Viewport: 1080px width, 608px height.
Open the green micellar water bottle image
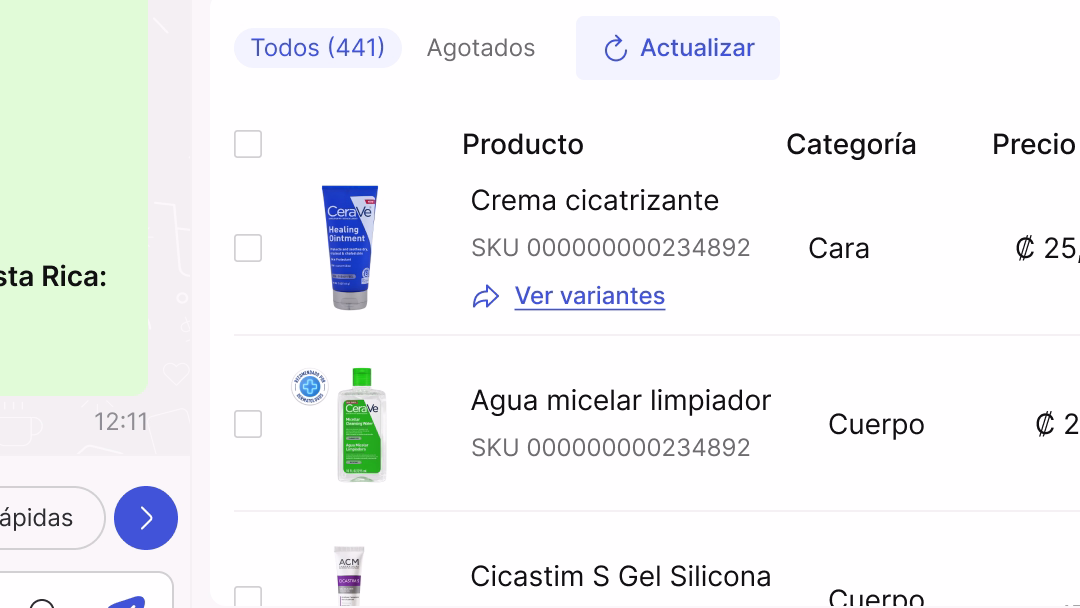click(x=361, y=425)
